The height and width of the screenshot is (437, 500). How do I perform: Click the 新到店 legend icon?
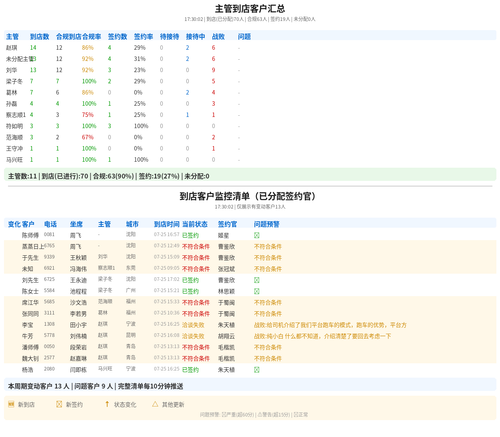coord(11,404)
